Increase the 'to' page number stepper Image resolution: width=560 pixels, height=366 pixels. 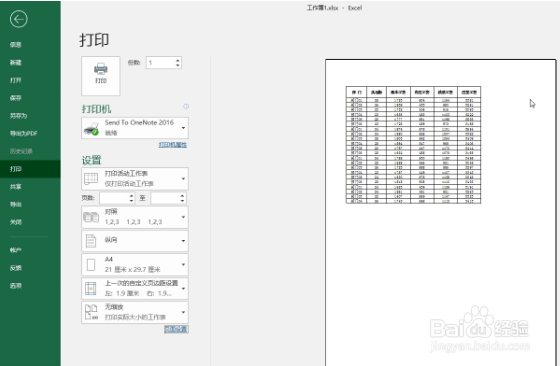point(182,196)
